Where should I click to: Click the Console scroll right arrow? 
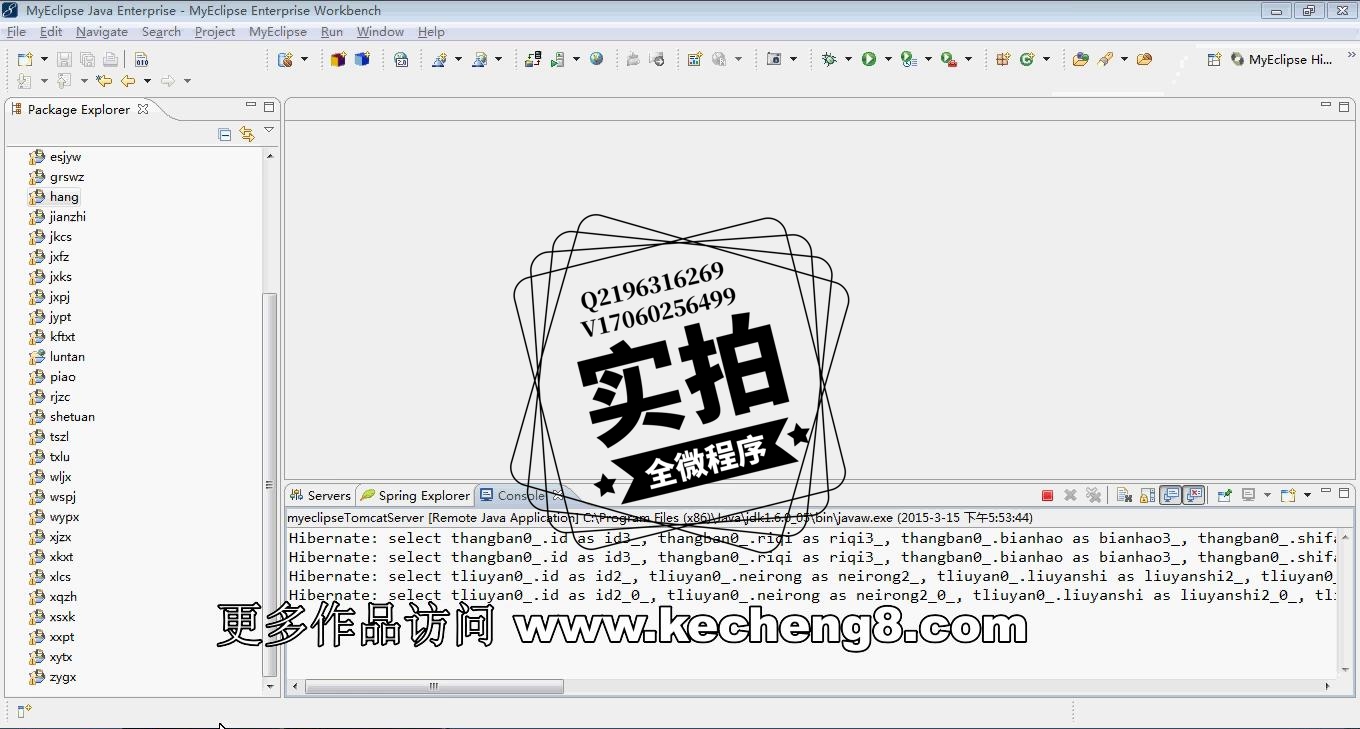click(1327, 686)
